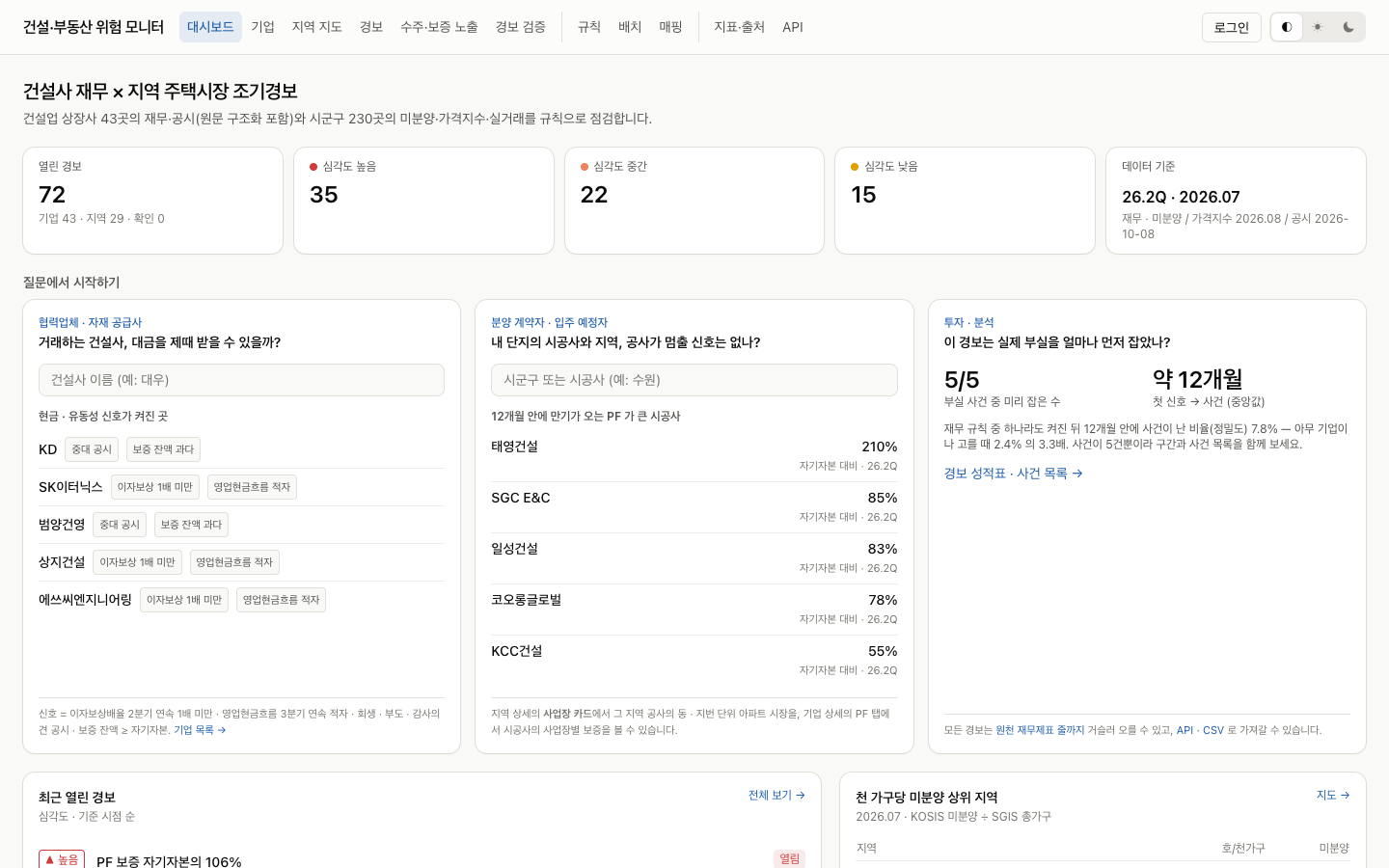Viewport: 1389px width, 868px height.
Task: Open the 경보 navigation tab
Action: click(x=371, y=27)
